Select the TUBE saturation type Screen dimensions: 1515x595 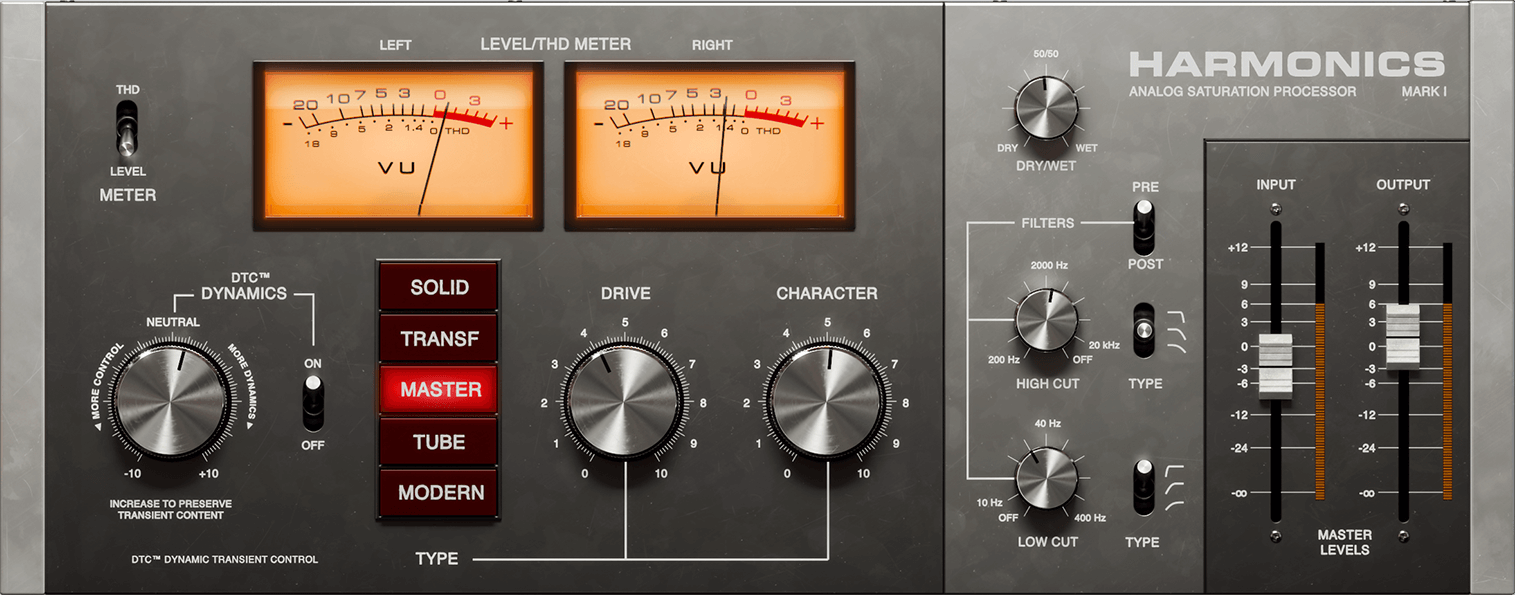point(439,442)
